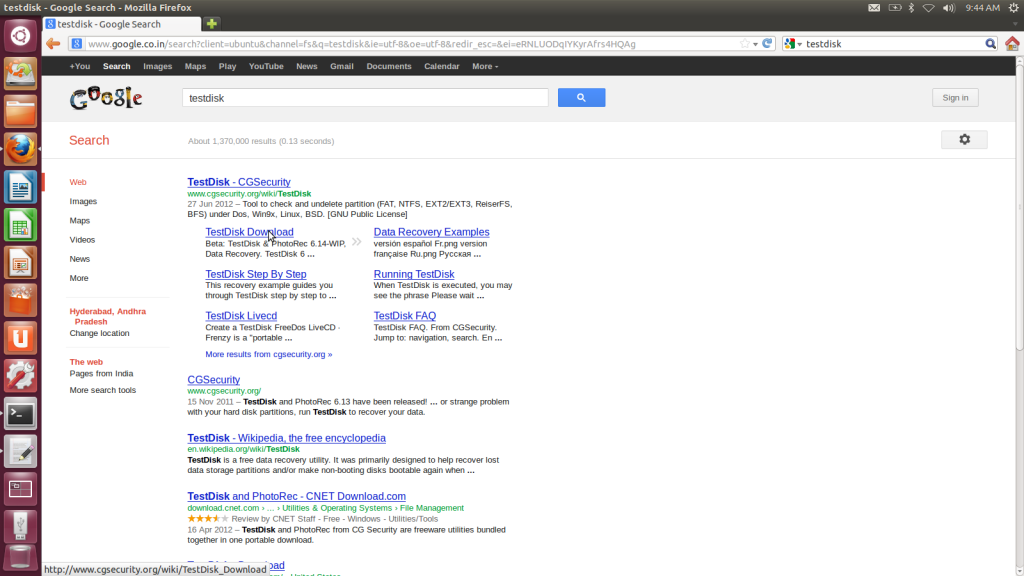Open LibreOffice Writer from launcher
This screenshot has width=1024, height=576.
(x=20, y=187)
